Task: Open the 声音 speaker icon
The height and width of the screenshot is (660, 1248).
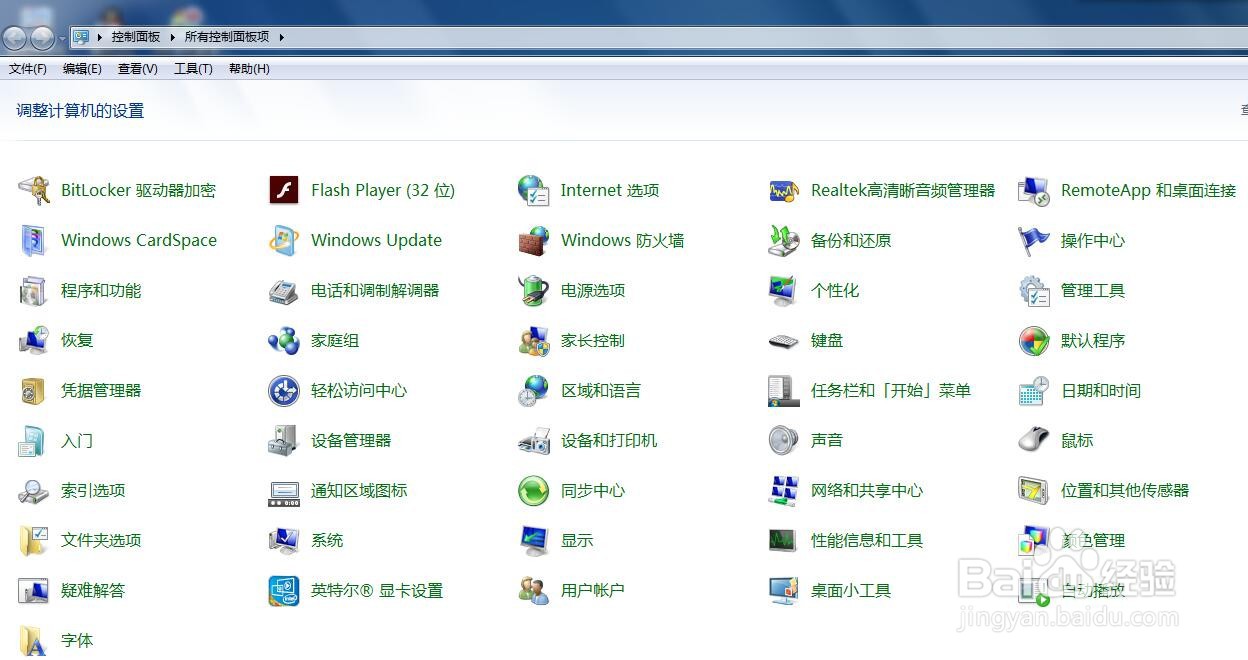Action: point(784,440)
